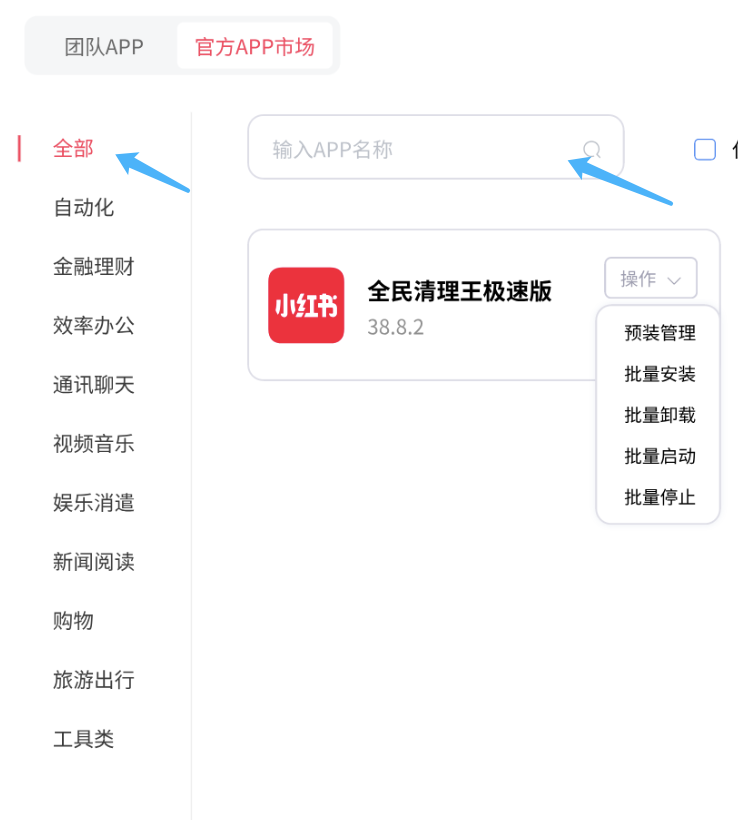Click the search magnifier icon
Image resolution: width=738 pixels, height=820 pixels.
592,150
